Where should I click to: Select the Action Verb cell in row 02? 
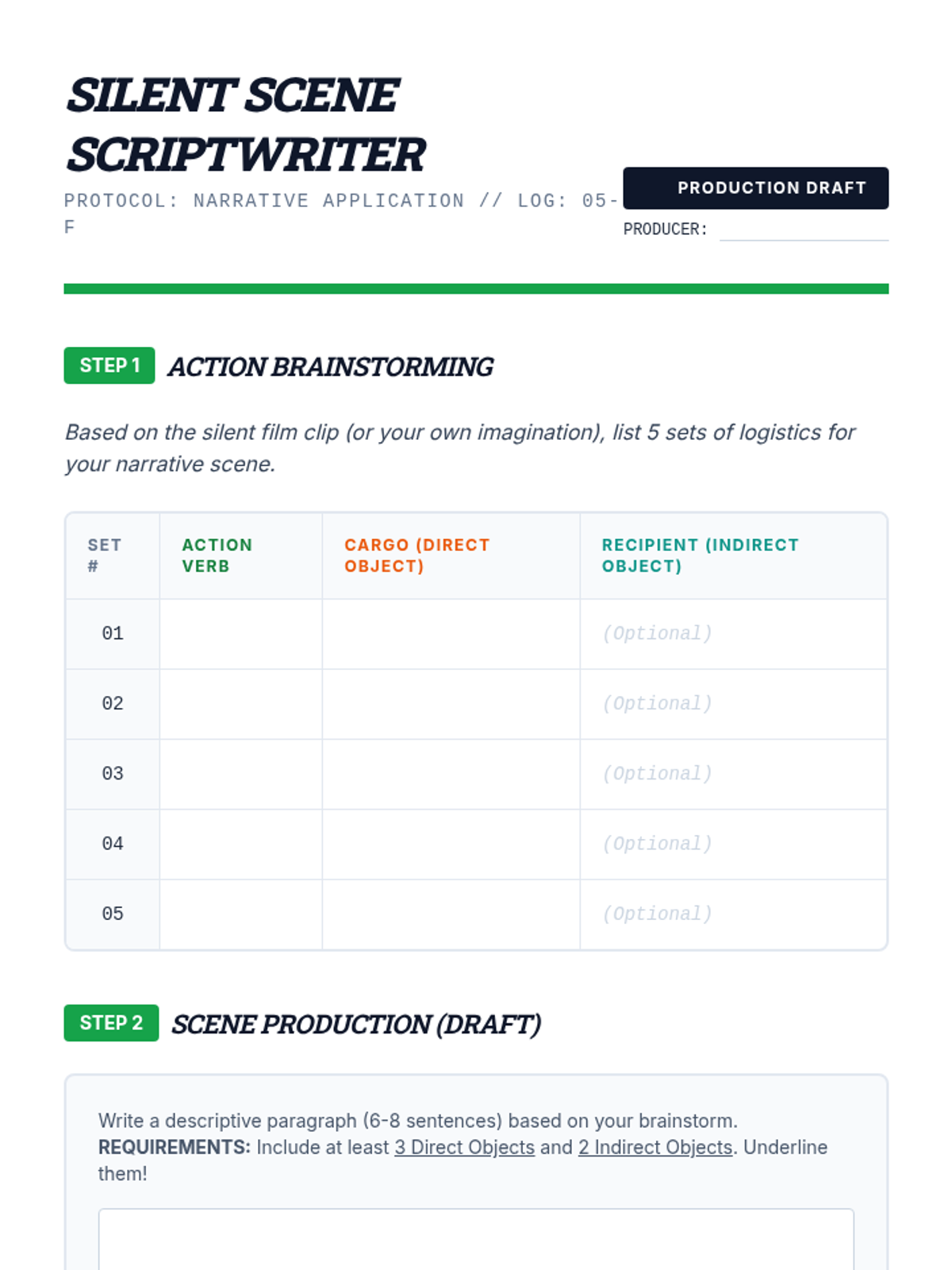point(240,703)
